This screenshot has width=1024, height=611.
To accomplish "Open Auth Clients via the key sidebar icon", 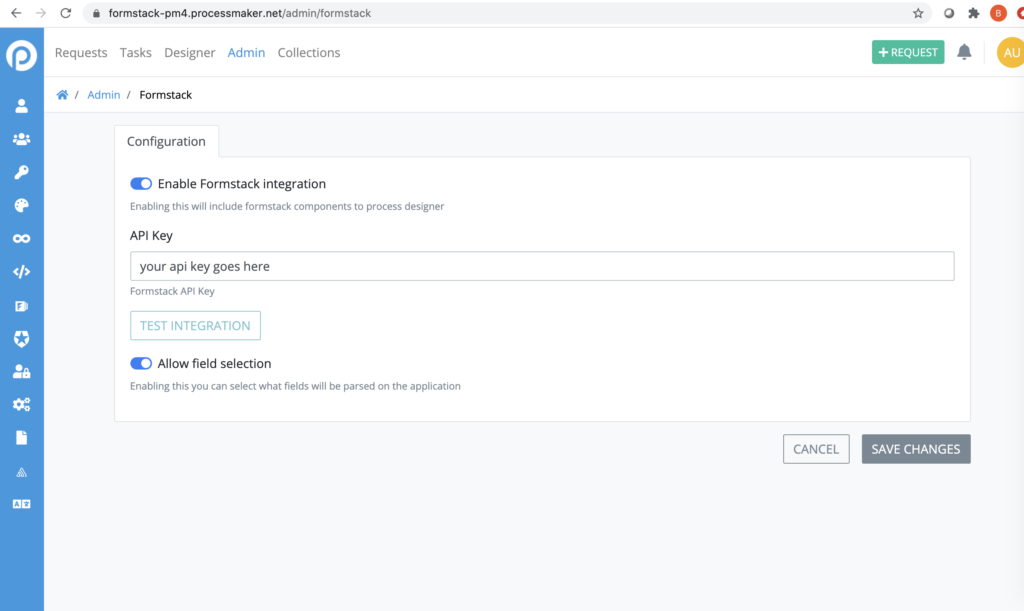I will 22,172.
